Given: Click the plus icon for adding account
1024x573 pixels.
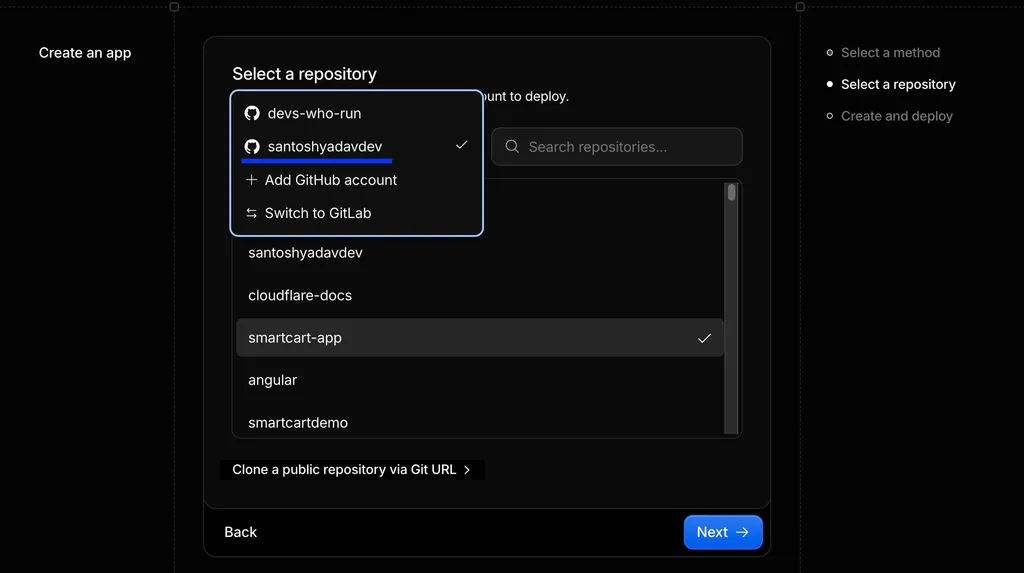Looking at the screenshot, I should 251,180.
